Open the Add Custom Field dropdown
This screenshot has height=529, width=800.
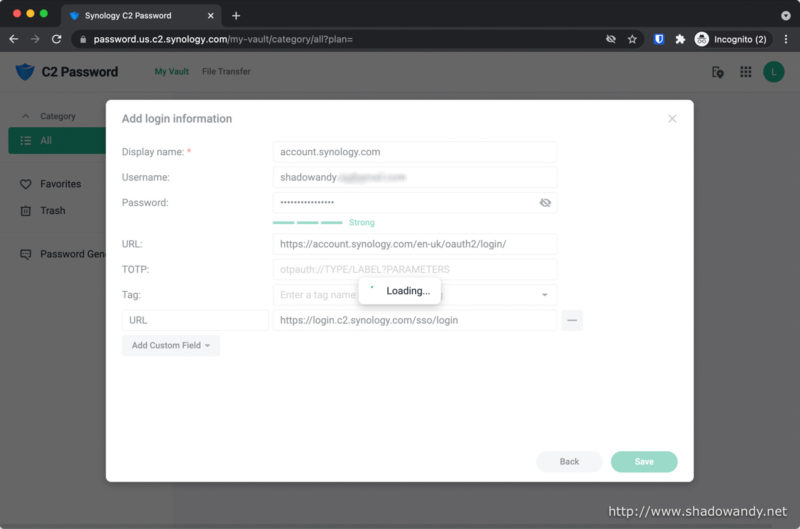click(170, 345)
